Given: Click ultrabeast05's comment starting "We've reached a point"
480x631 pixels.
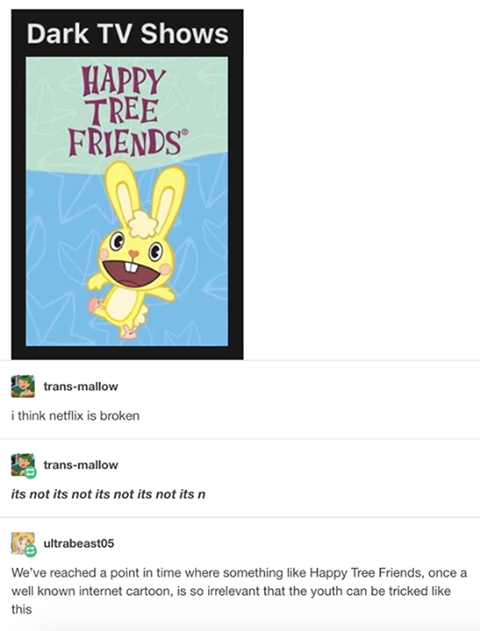Looking at the screenshot, I should point(239,591).
